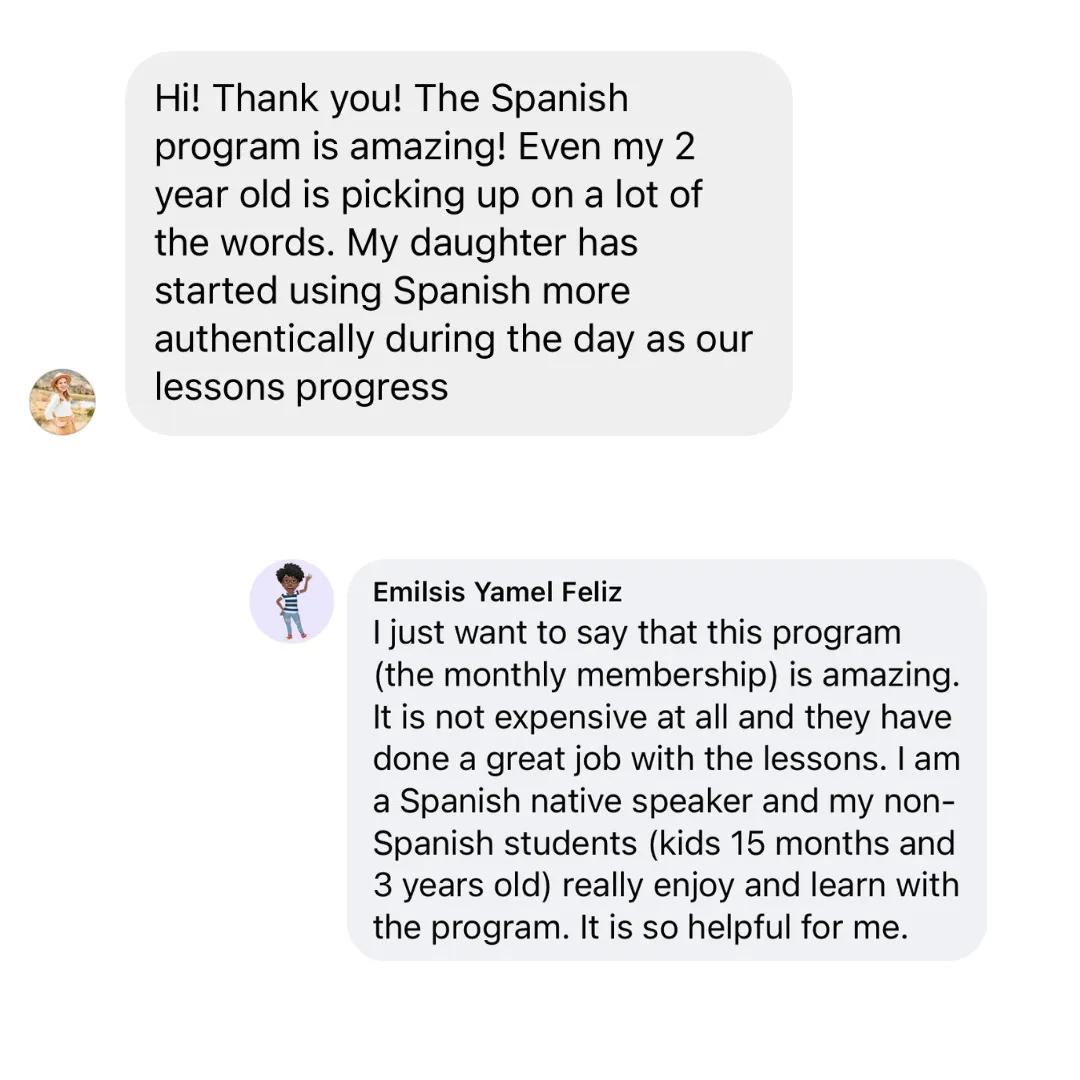
Task: Click the text "program is amazing! Even my 2"
Action: pos(424,146)
